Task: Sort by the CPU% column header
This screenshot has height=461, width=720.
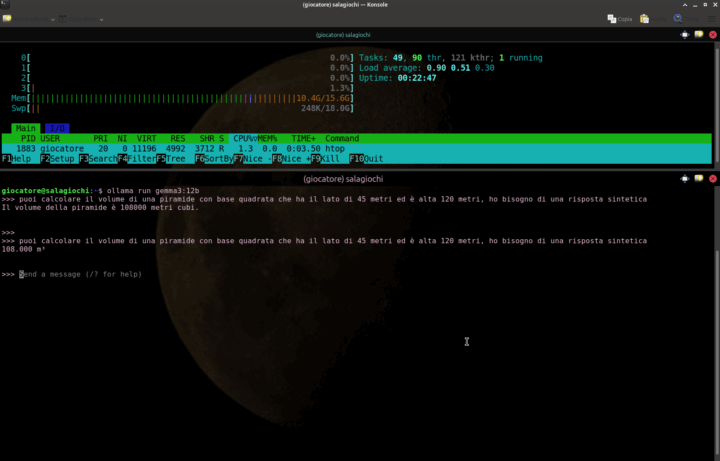Action: [243, 138]
